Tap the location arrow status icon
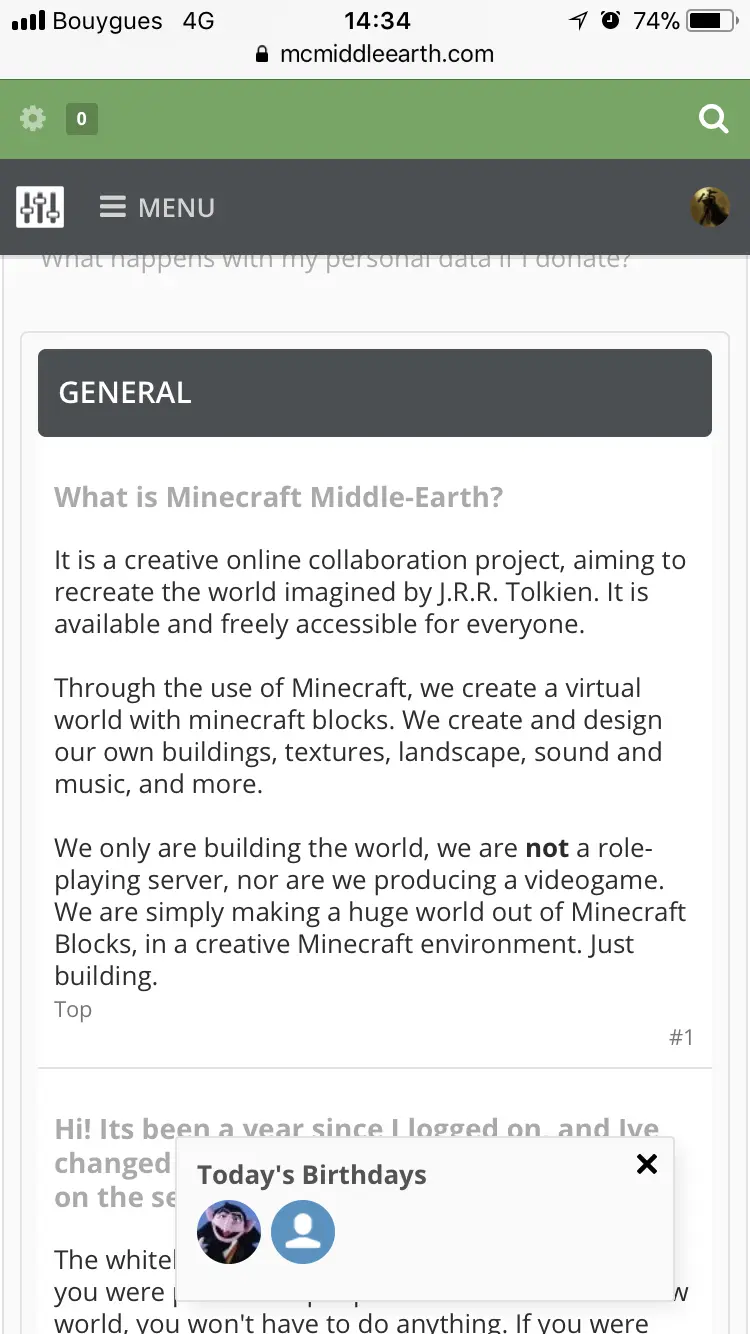 click(x=578, y=20)
